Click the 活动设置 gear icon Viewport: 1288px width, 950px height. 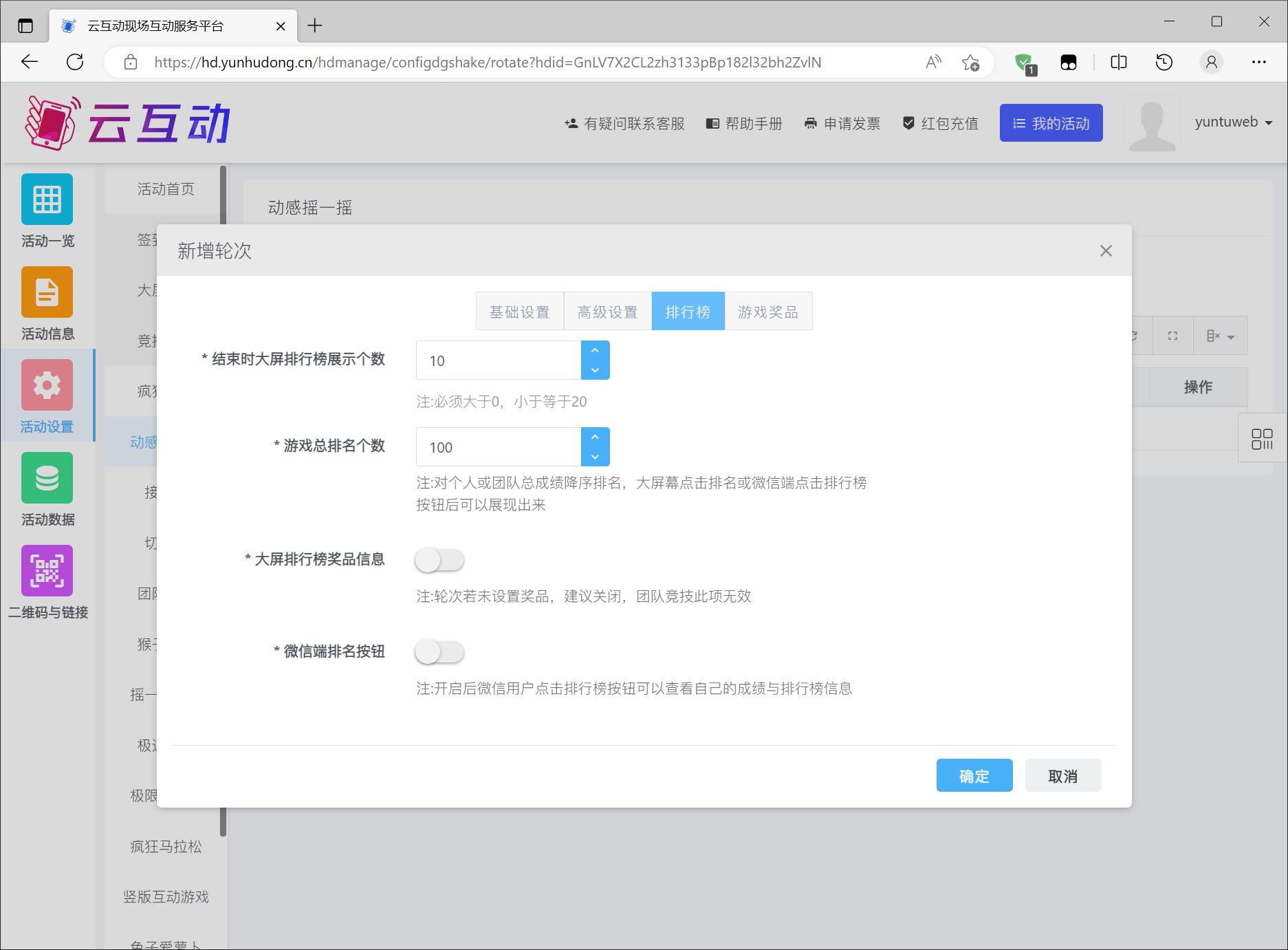[47, 385]
